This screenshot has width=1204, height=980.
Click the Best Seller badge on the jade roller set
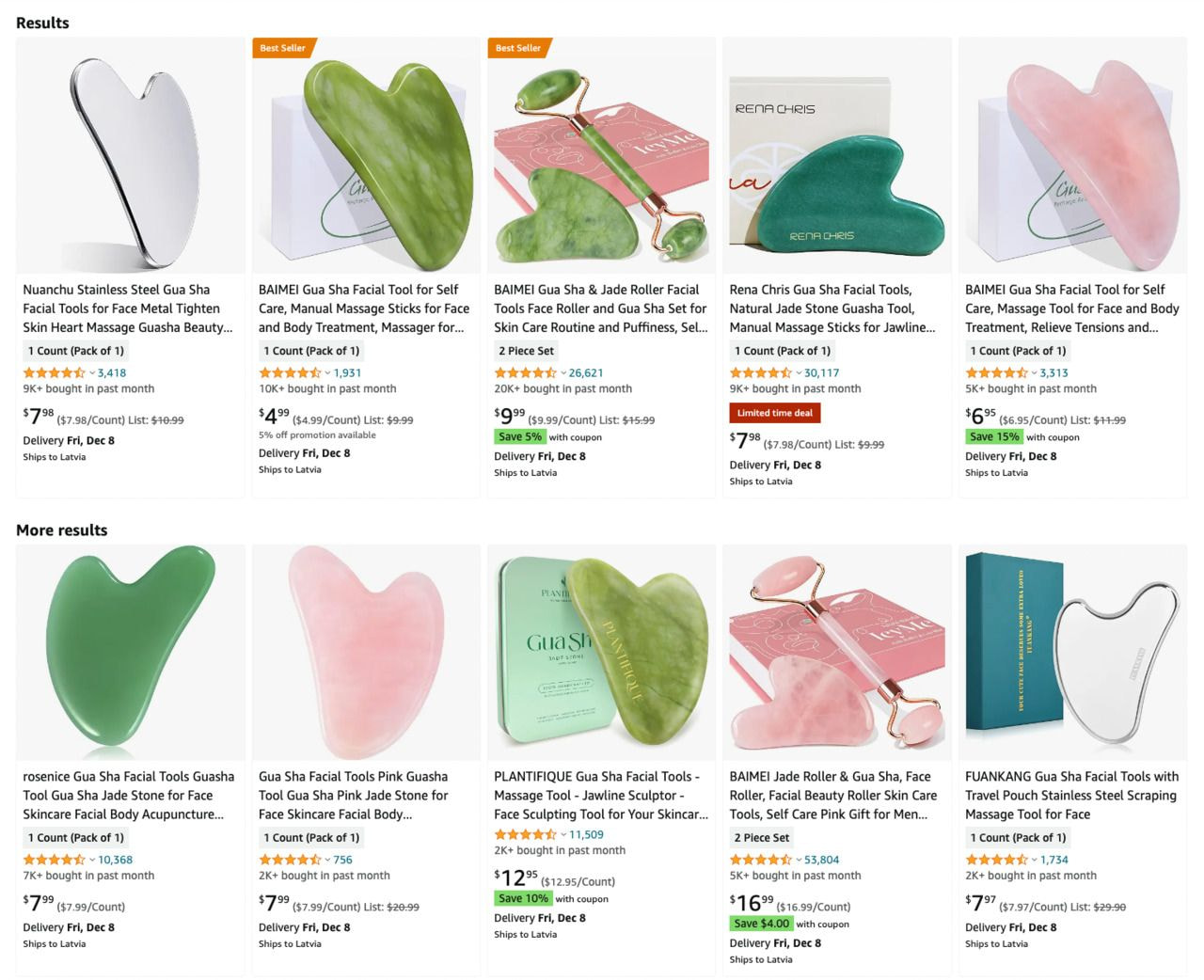(515, 48)
